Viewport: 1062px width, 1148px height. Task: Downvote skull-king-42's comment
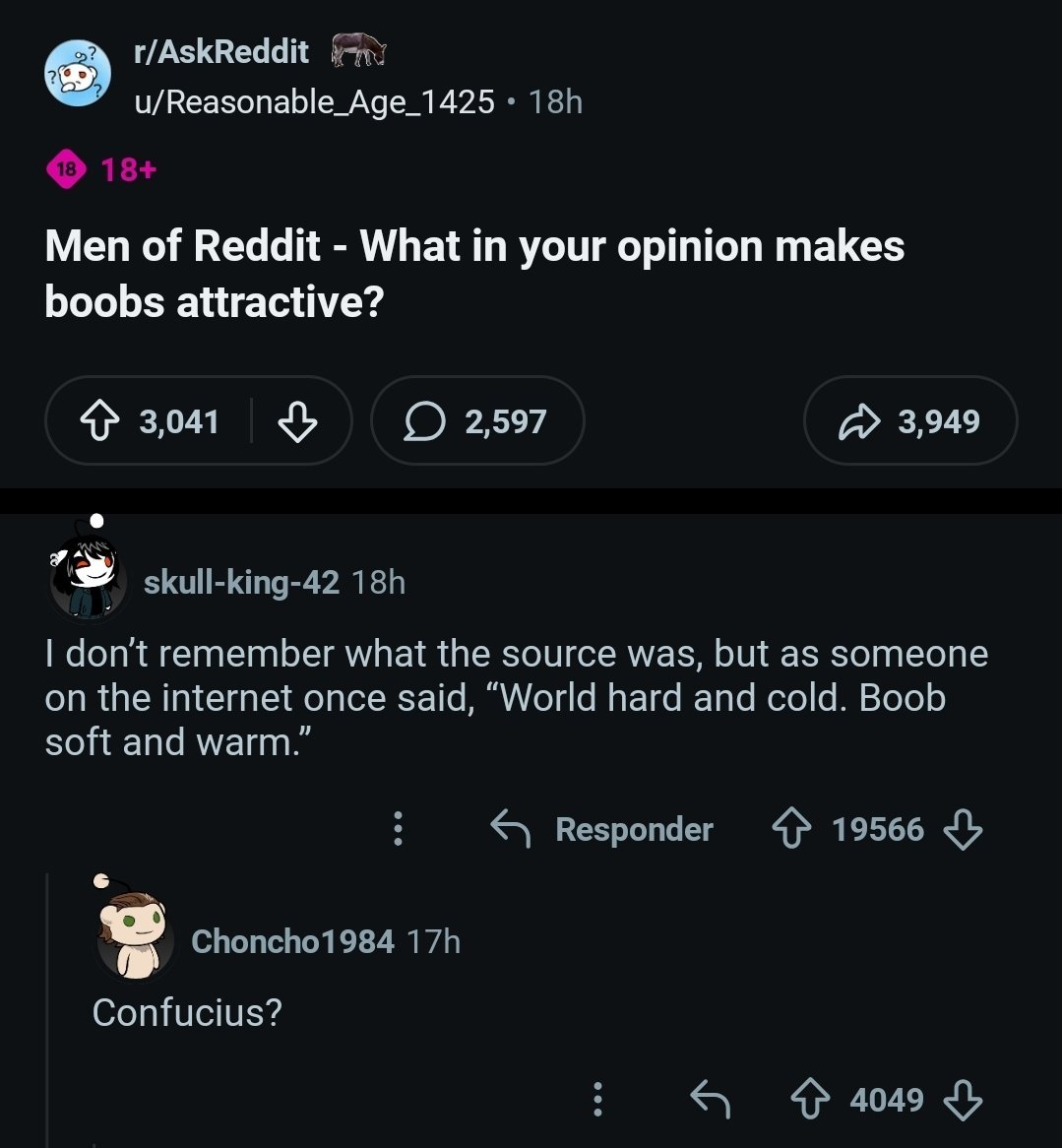[x=963, y=829]
